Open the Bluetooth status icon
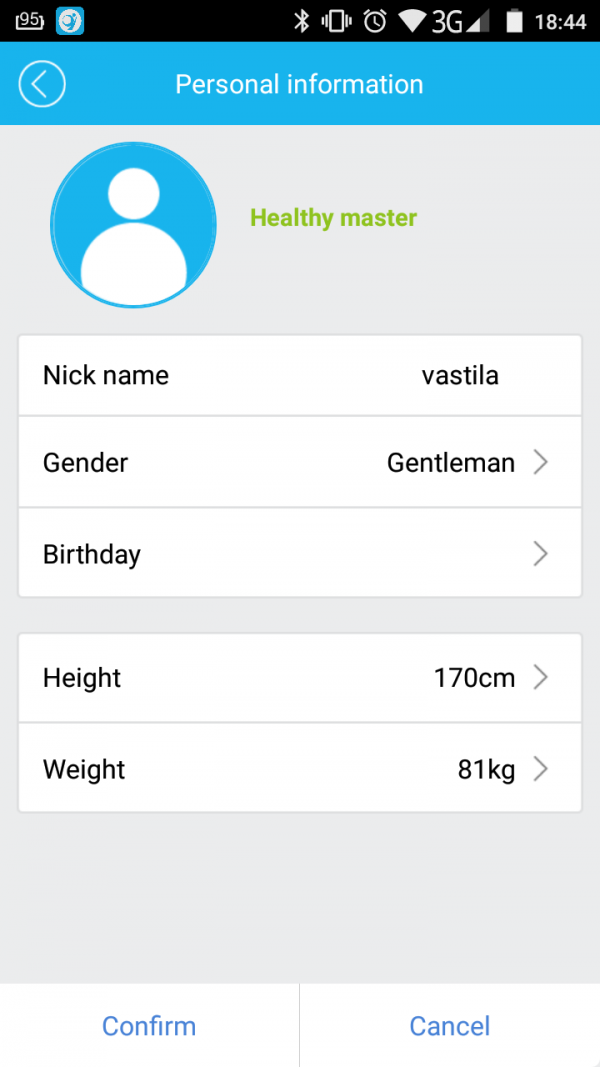The image size is (600, 1067). pos(301,21)
